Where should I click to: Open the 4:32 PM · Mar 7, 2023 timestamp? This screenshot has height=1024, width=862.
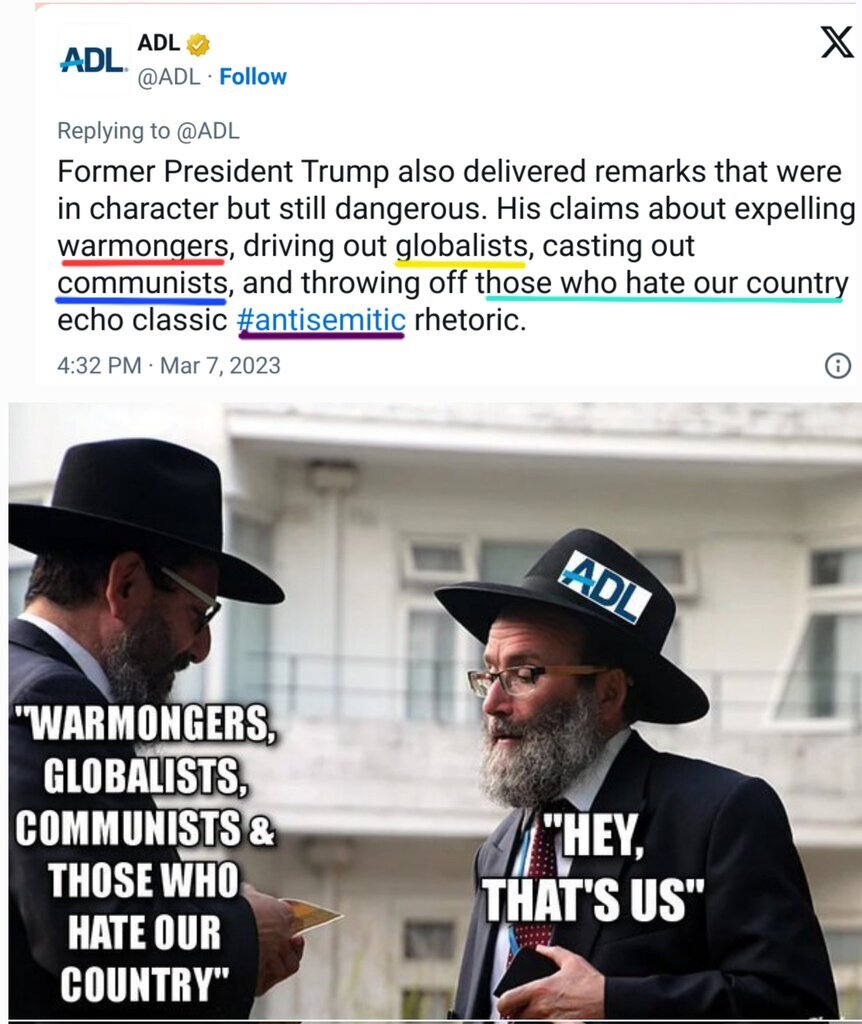click(168, 366)
